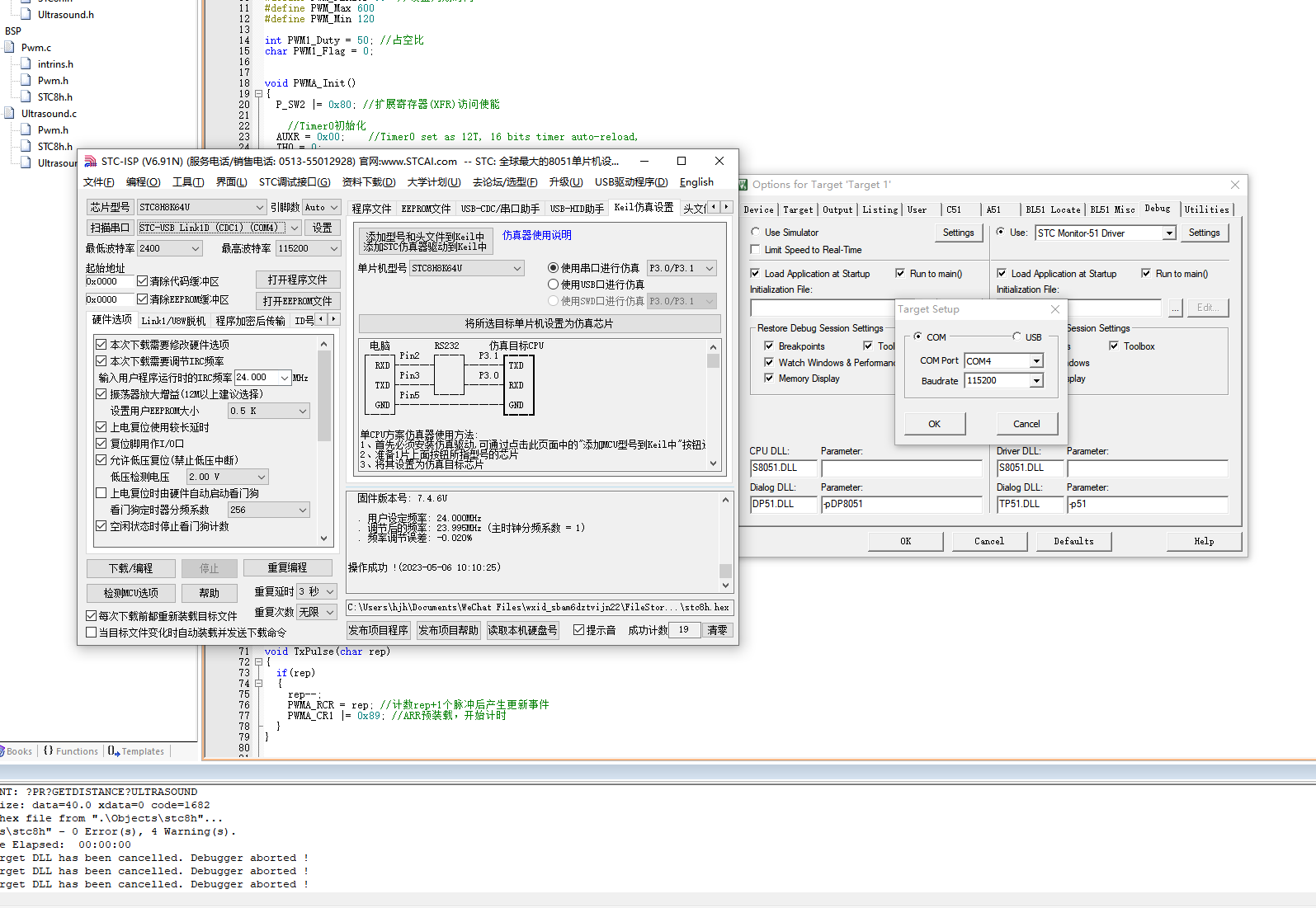
Task: Close the Target Setup dialog
Action: tap(1054, 309)
